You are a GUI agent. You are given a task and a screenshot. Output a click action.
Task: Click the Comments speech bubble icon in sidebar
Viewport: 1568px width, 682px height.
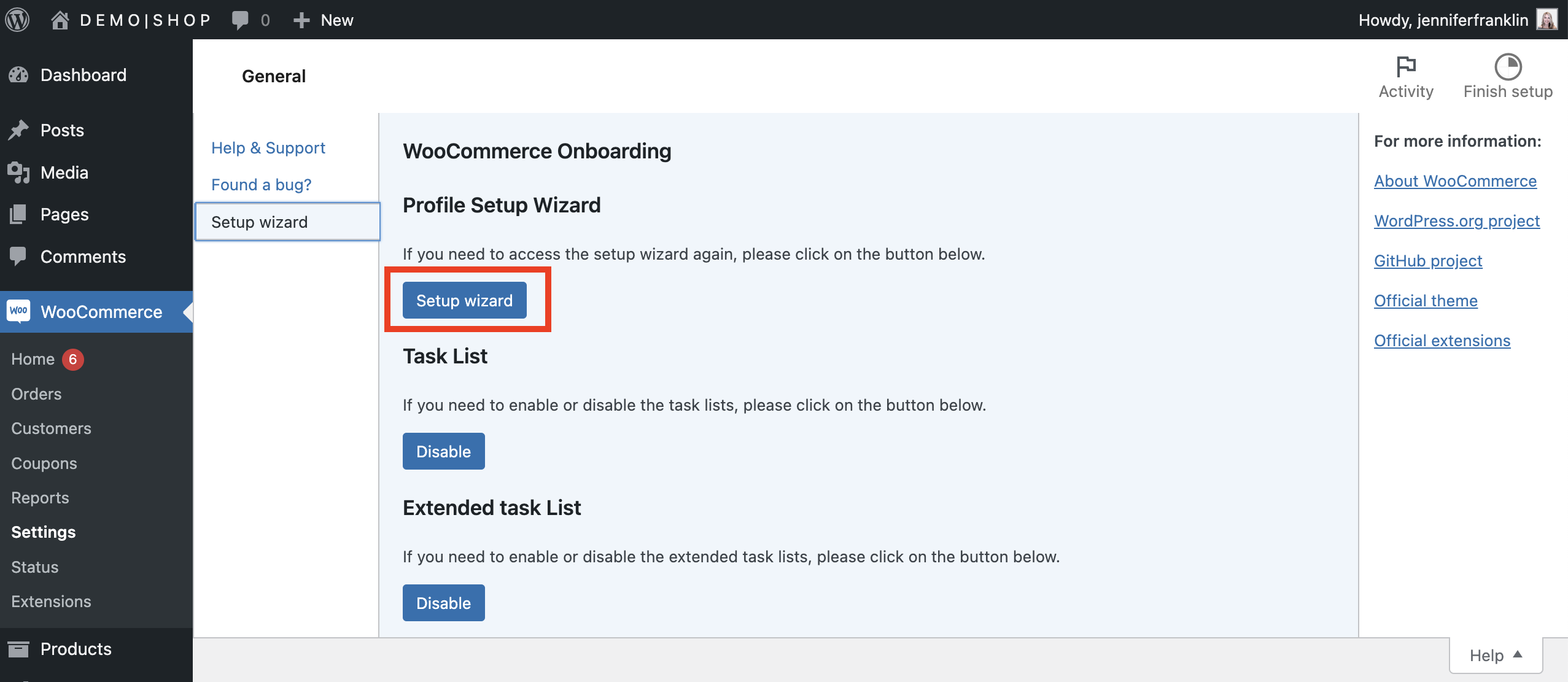[x=18, y=257]
